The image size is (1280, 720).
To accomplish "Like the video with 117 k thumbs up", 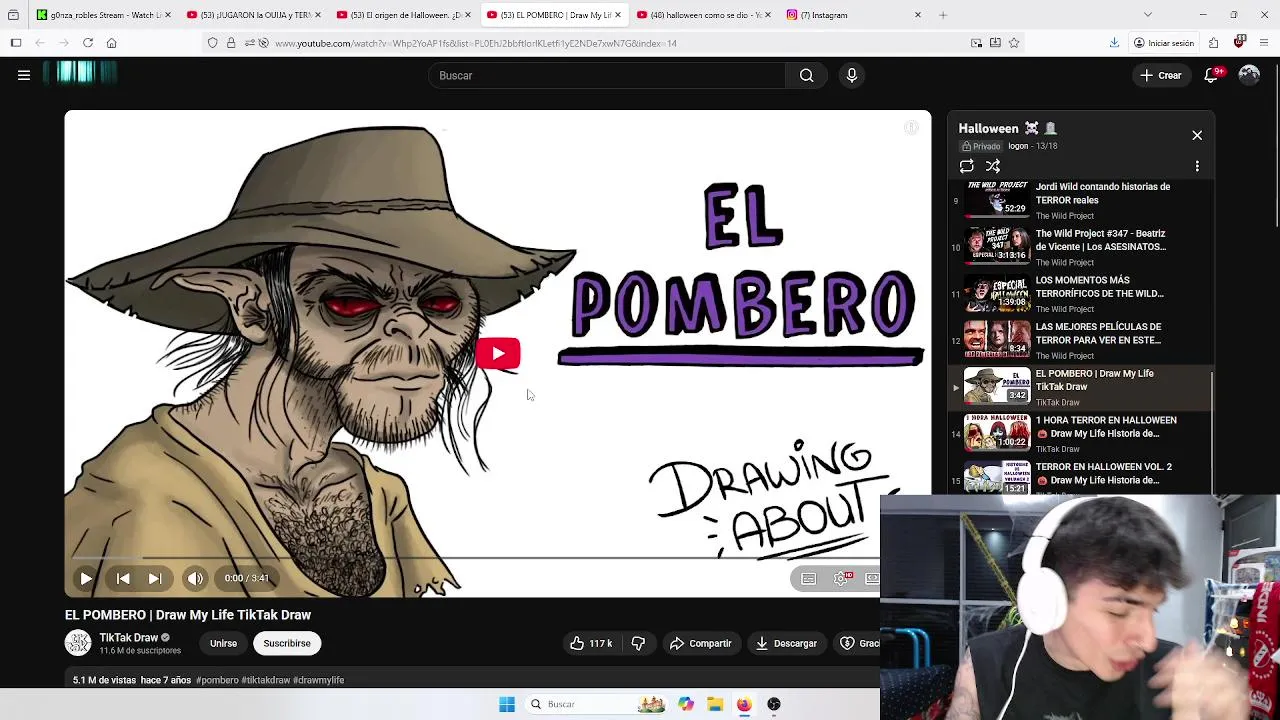I will [x=590, y=643].
